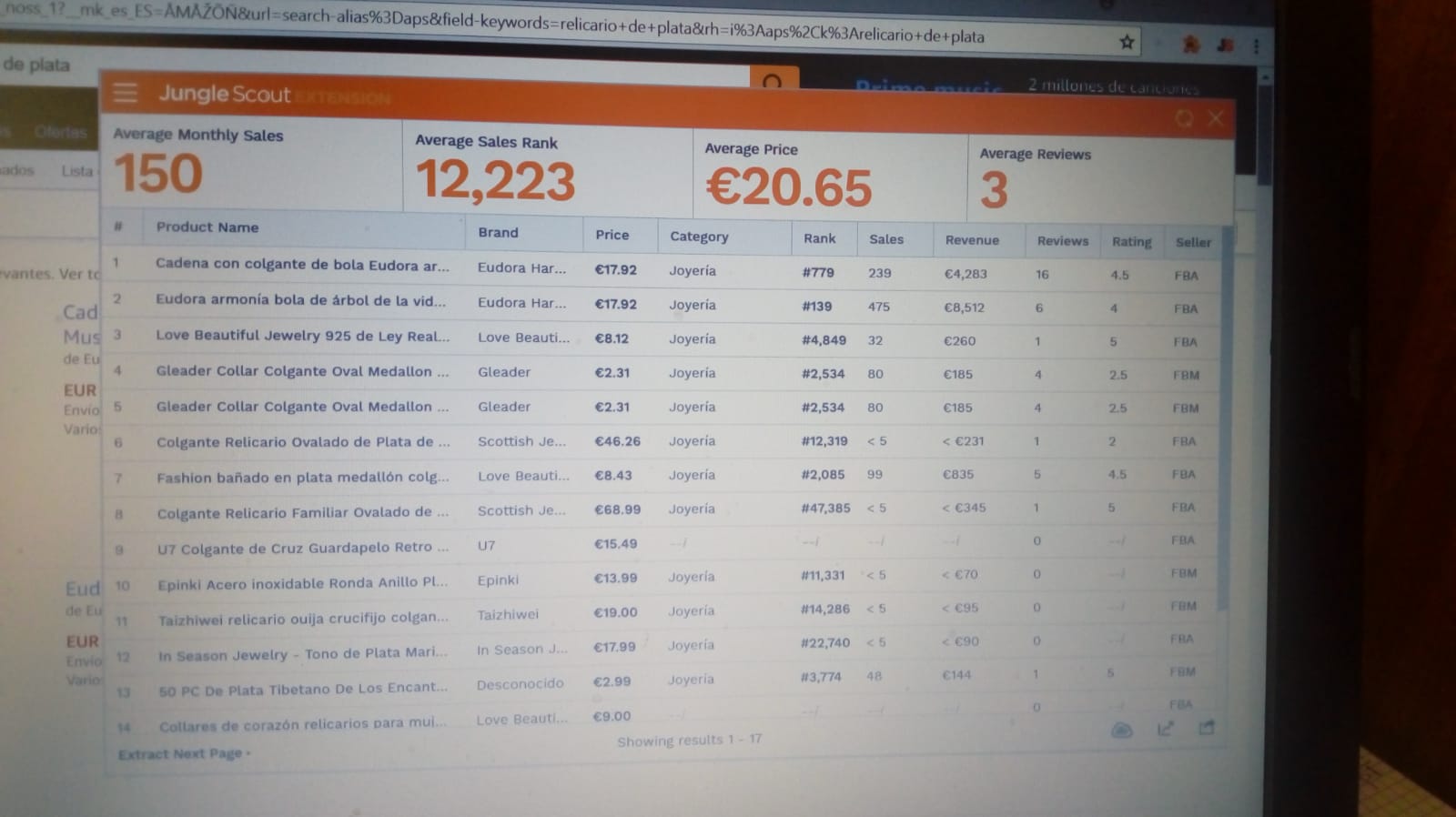Click the JS Jungle Scout extension icon
The width and height of the screenshot is (1456, 817).
[1225, 45]
